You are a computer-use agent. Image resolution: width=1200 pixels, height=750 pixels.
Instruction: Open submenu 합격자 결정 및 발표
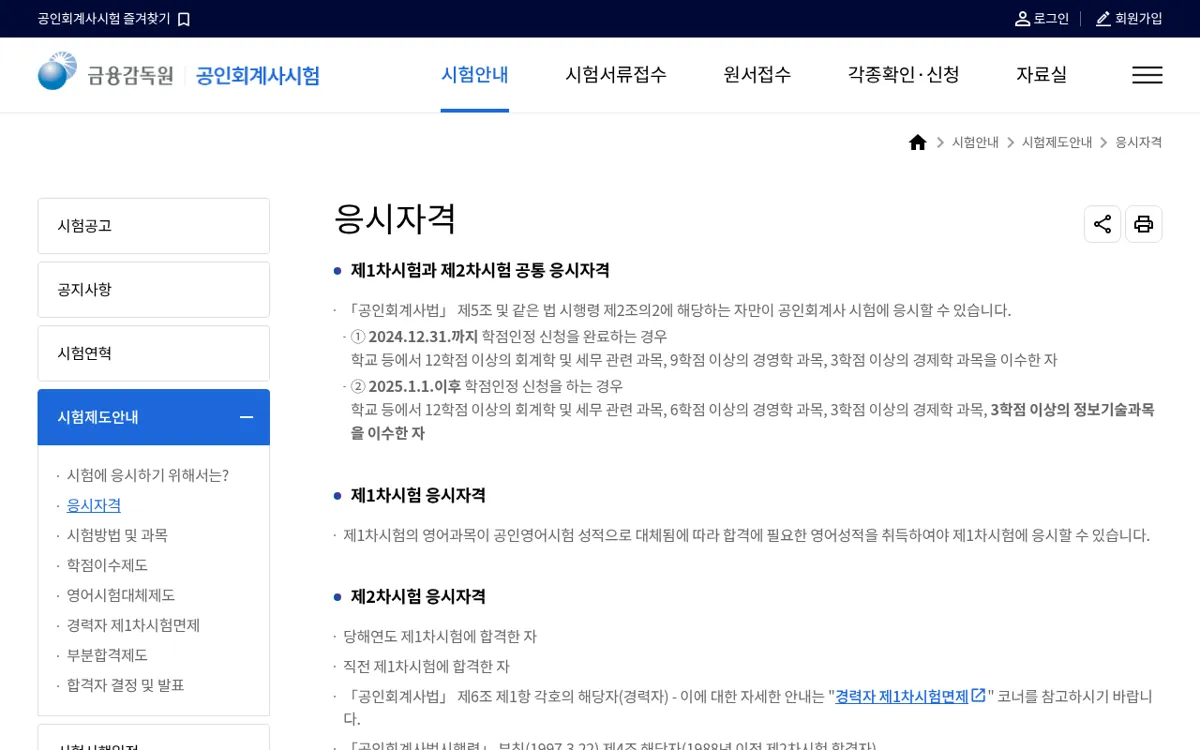coord(126,685)
